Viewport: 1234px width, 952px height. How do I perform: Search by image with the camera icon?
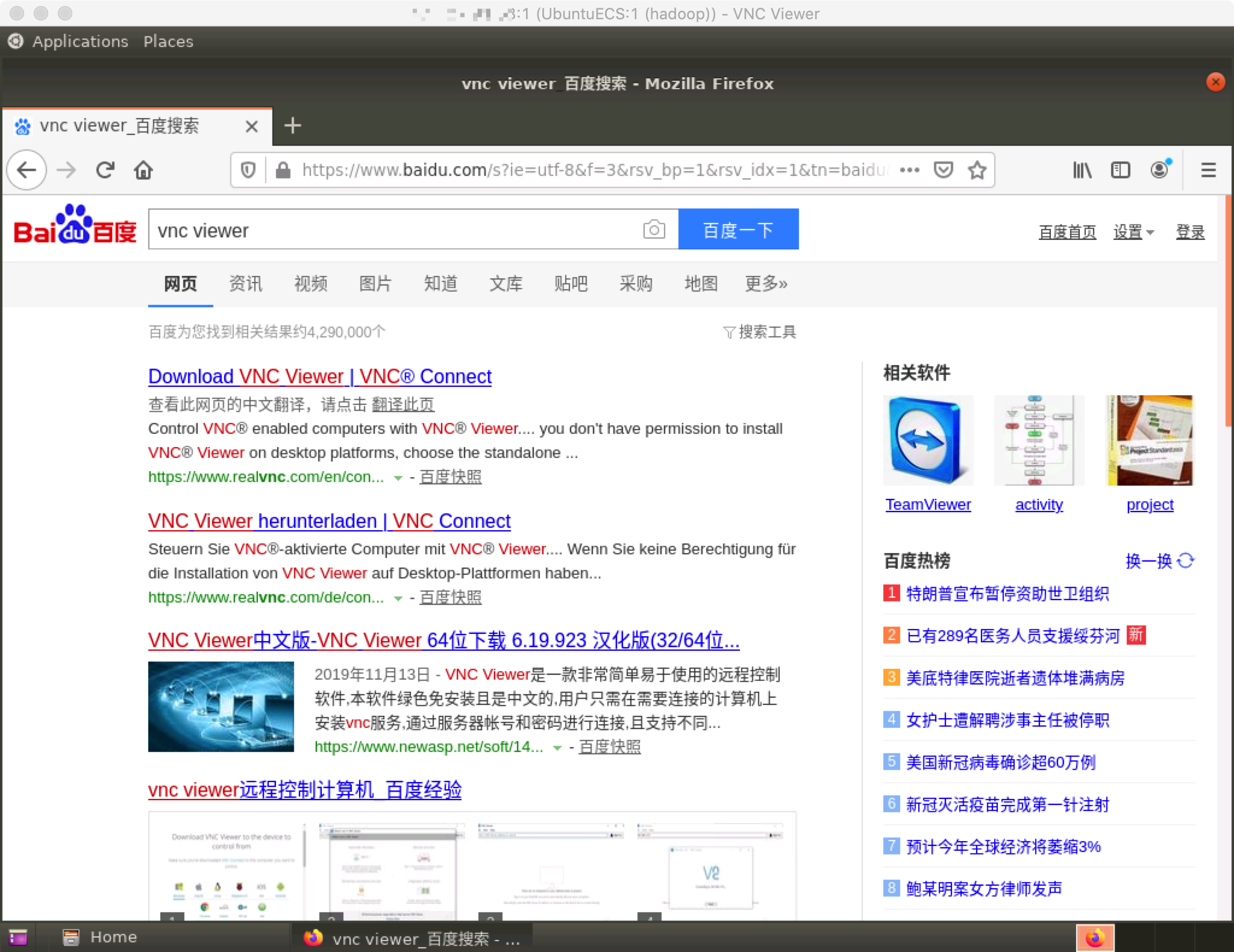click(654, 230)
